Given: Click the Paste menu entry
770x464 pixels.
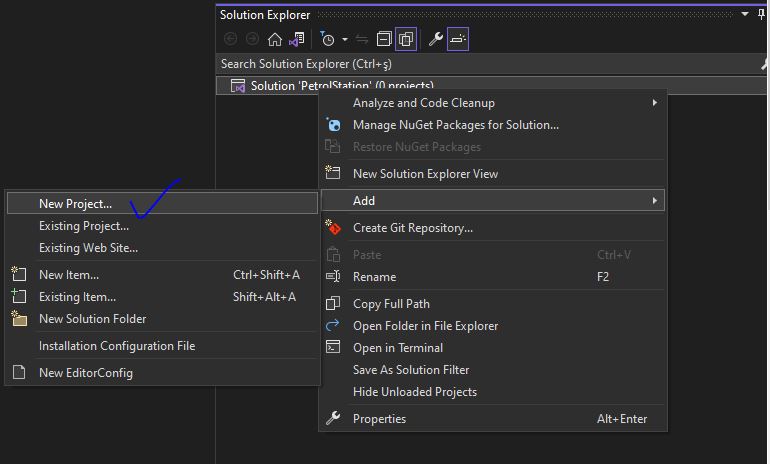Looking at the screenshot, I should click(493, 255).
